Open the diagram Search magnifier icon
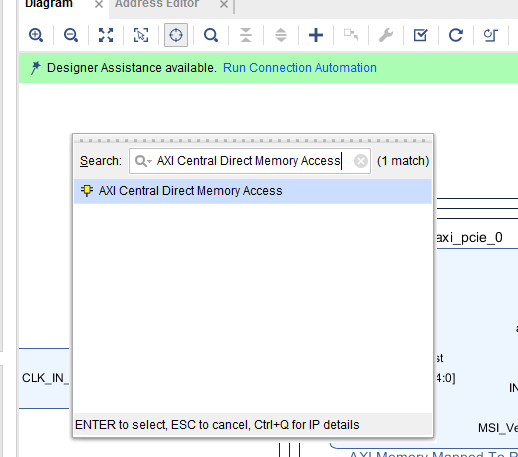This screenshot has width=518, height=457. pyautogui.click(x=211, y=35)
